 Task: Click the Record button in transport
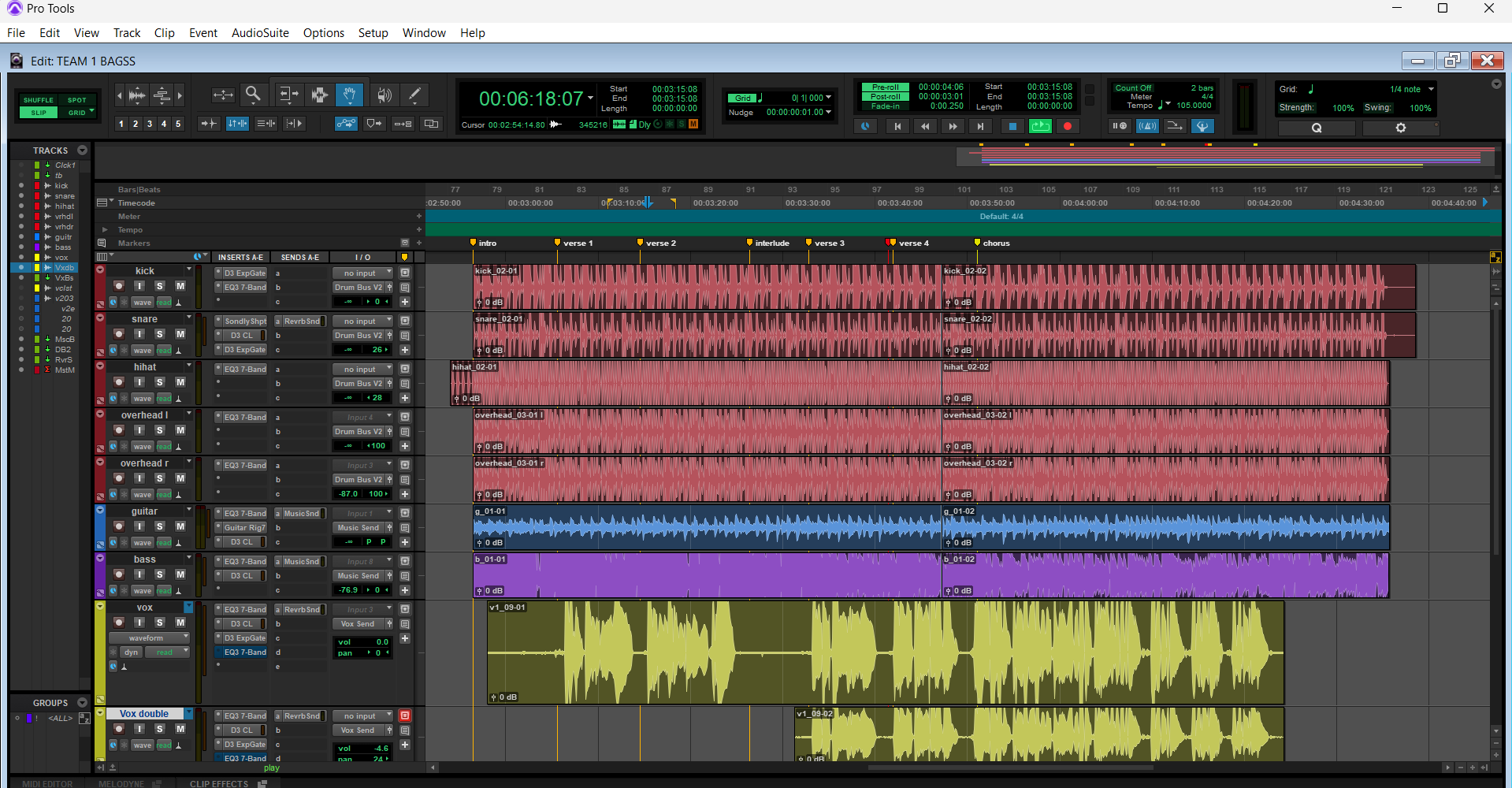[x=1068, y=126]
